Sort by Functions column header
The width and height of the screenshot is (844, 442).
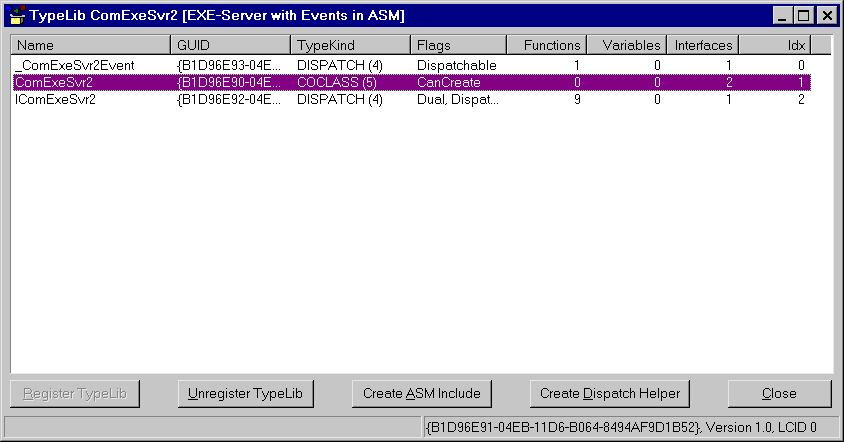tap(547, 45)
